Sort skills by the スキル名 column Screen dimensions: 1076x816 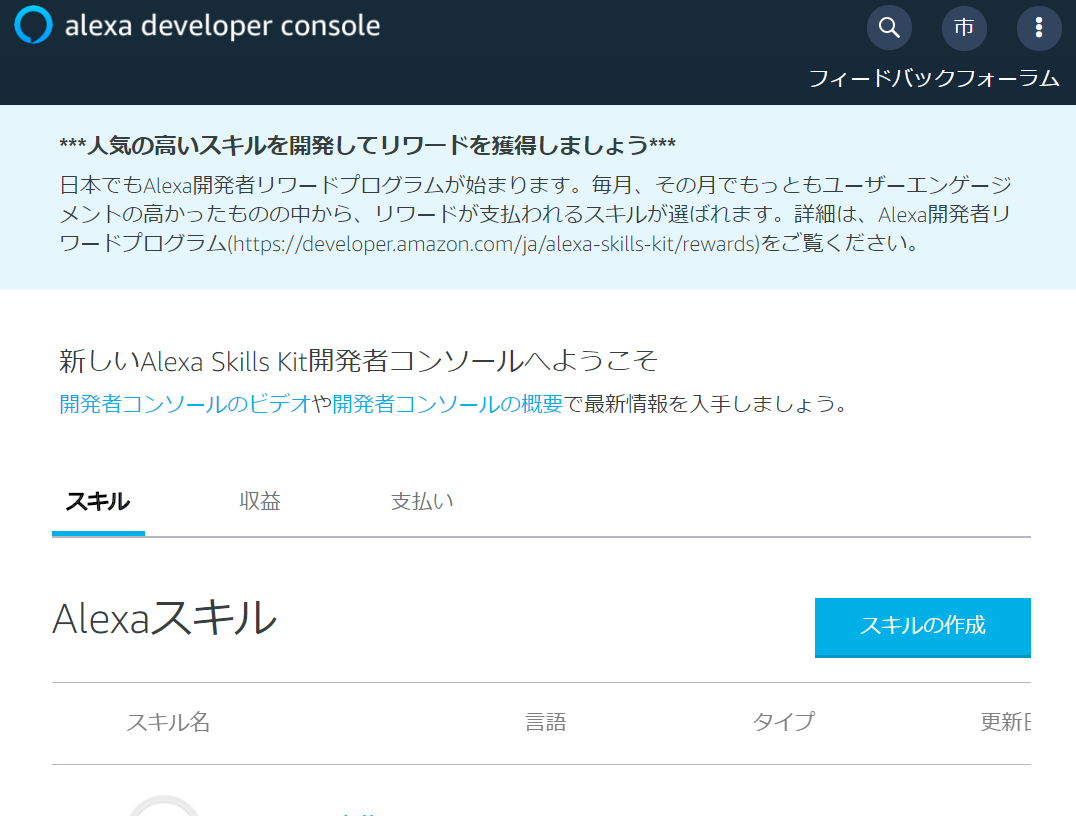(168, 723)
